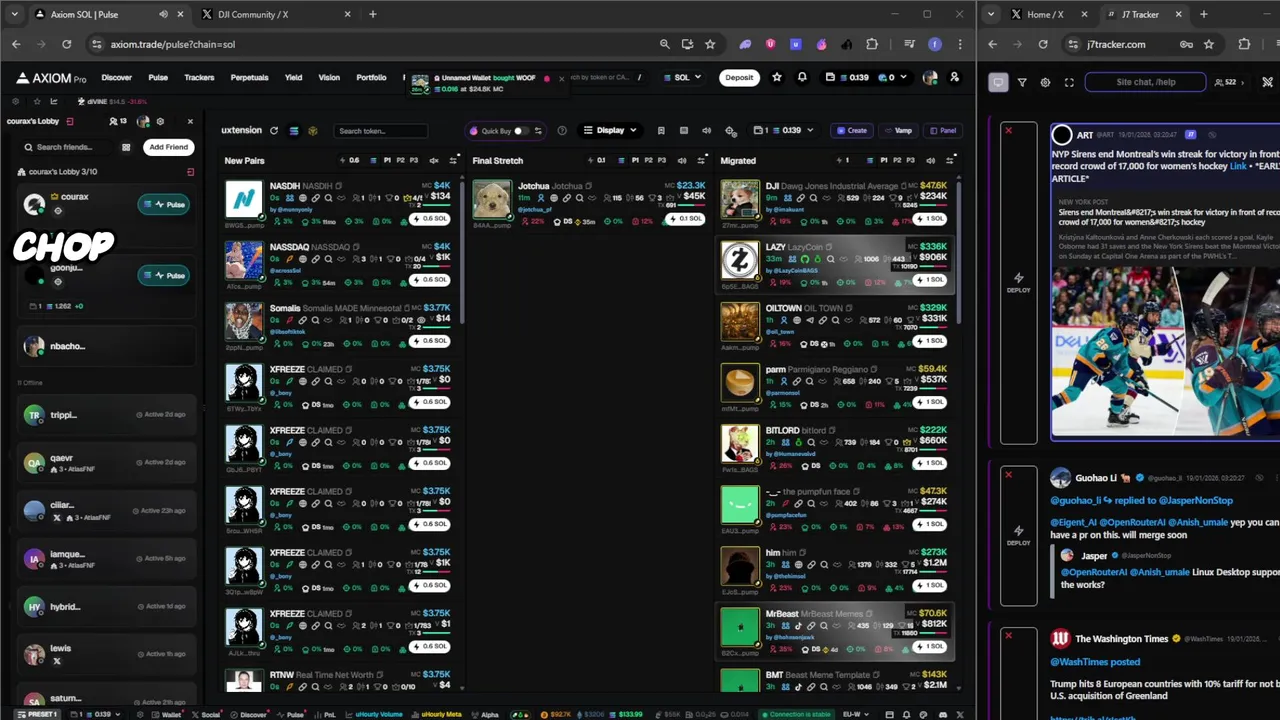The width and height of the screenshot is (1280, 720).
Task: Open the notifications bell in Axiom header
Action: click(x=802, y=77)
